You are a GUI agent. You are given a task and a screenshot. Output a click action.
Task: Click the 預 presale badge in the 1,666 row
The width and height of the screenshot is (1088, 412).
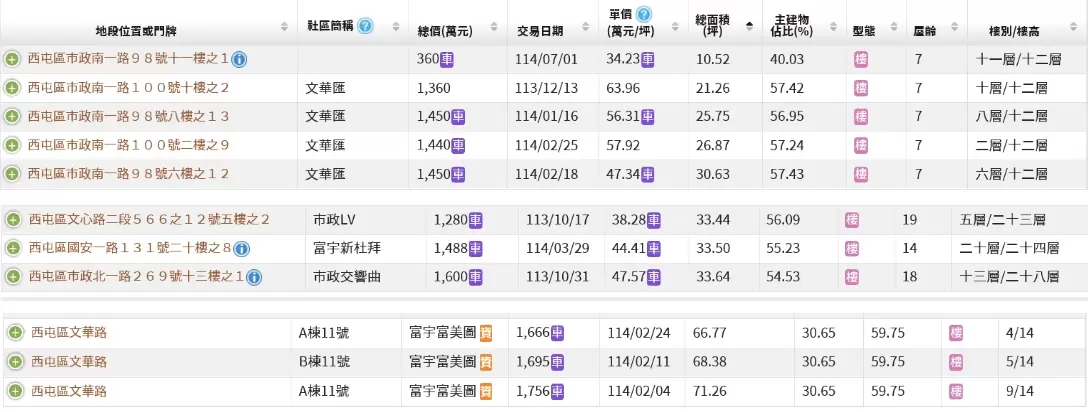(x=486, y=333)
